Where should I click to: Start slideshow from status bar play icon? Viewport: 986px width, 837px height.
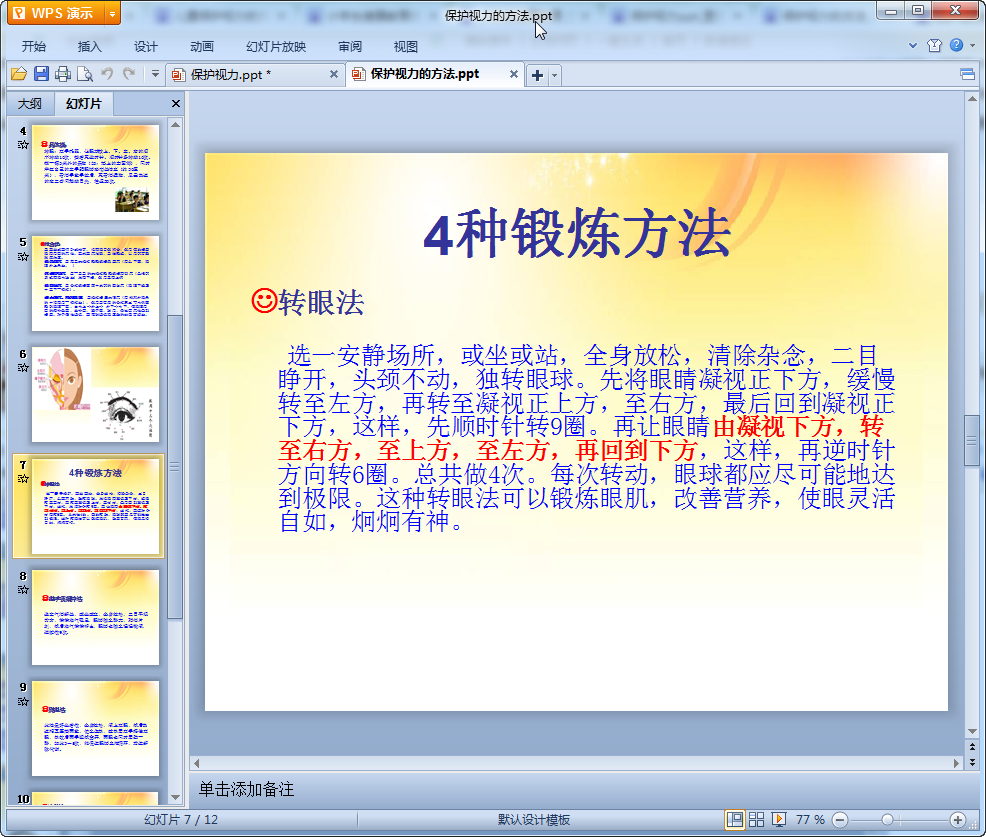(779, 819)
